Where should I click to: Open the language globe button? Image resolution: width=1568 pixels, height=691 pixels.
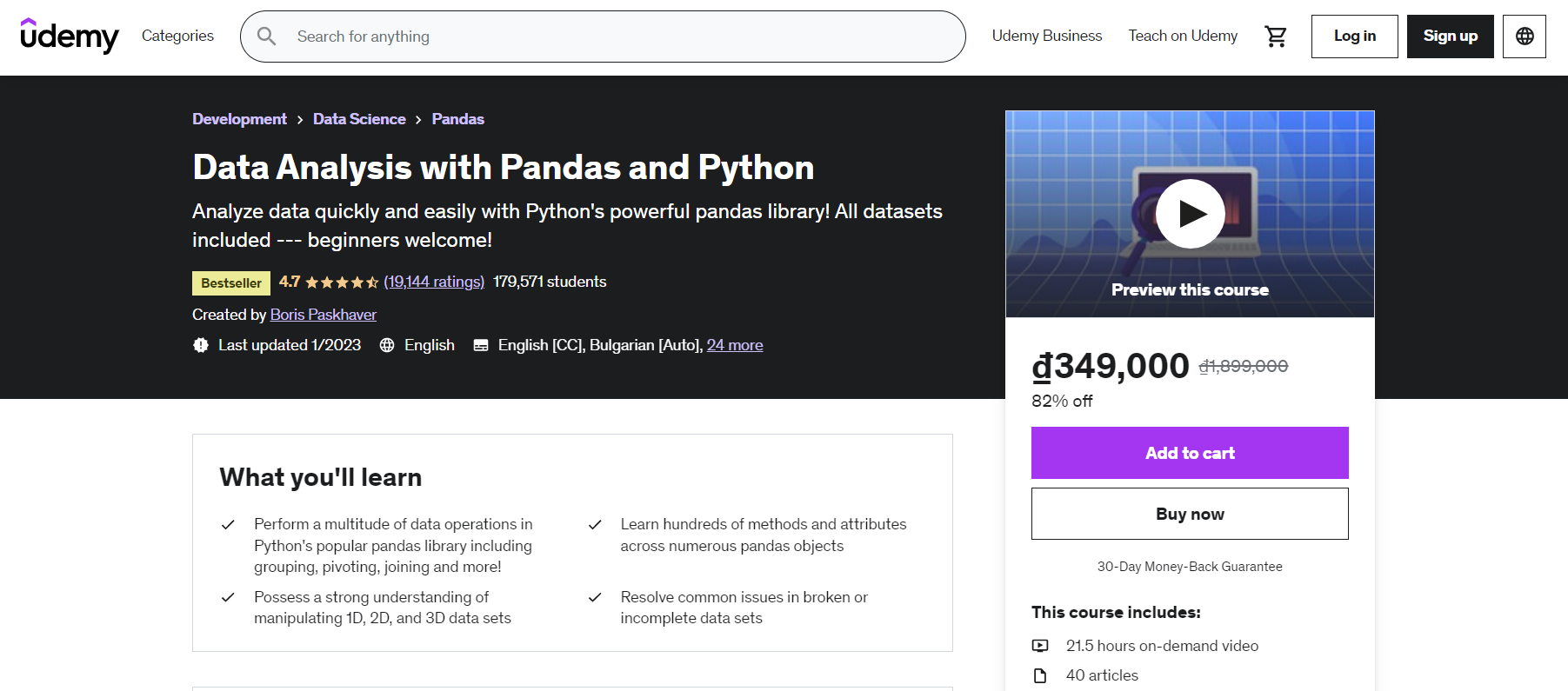[x=1525, y=37]
